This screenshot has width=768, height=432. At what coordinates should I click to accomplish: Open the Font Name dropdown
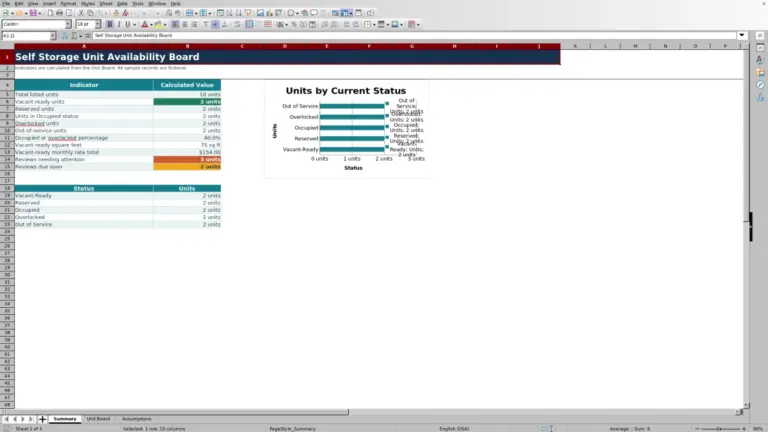(68, 24)
